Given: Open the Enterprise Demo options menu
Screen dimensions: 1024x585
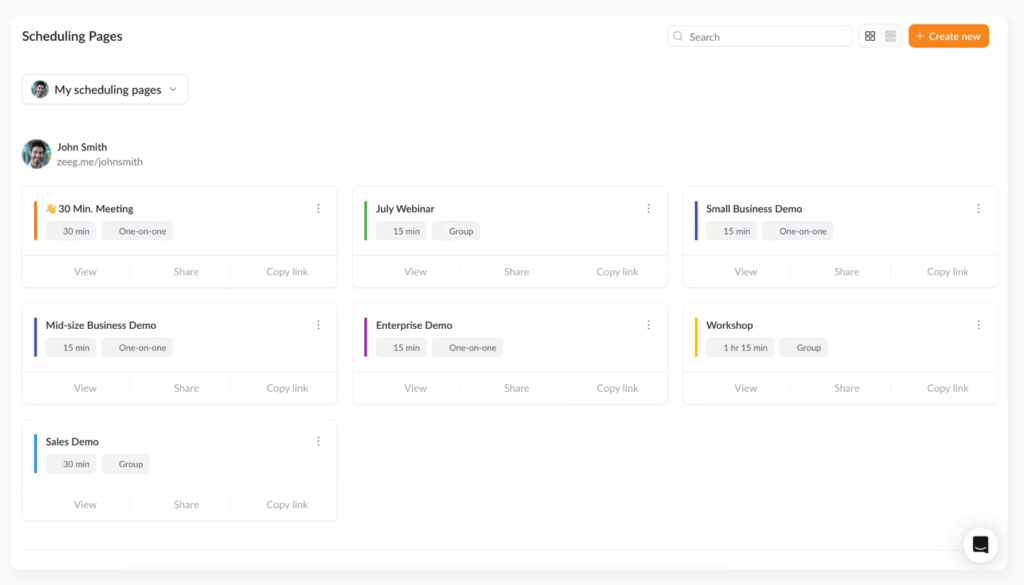Looking at the screenshot, I should [x=648, y=324].
